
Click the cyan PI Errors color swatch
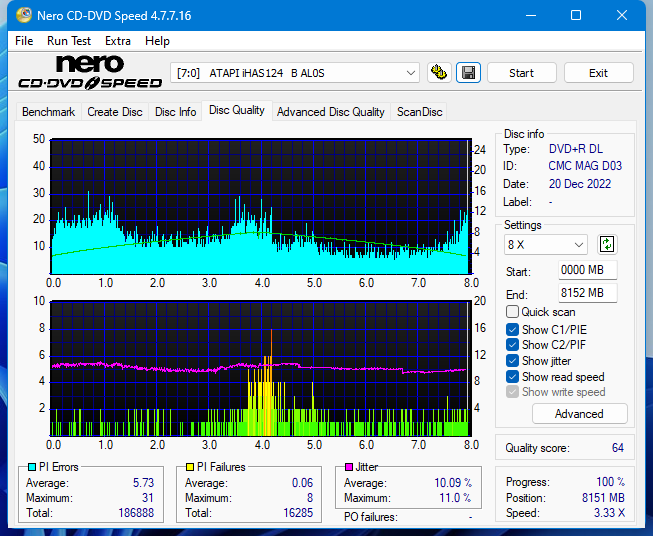tap(32, 467)
